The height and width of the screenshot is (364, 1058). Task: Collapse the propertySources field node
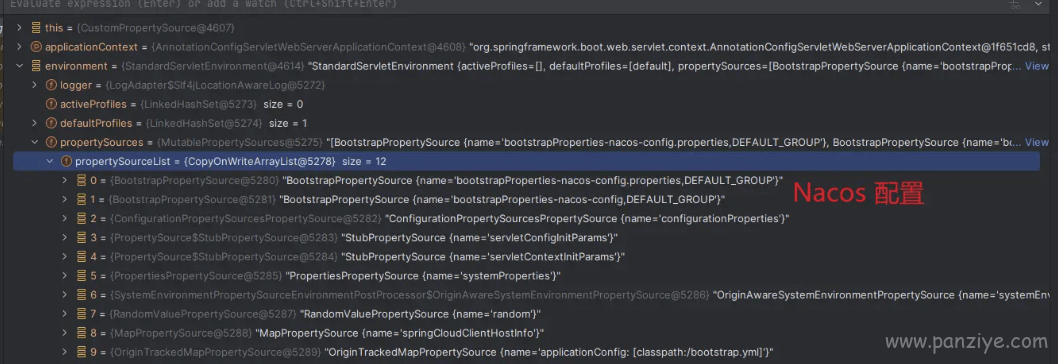click(x=35, y=142)
